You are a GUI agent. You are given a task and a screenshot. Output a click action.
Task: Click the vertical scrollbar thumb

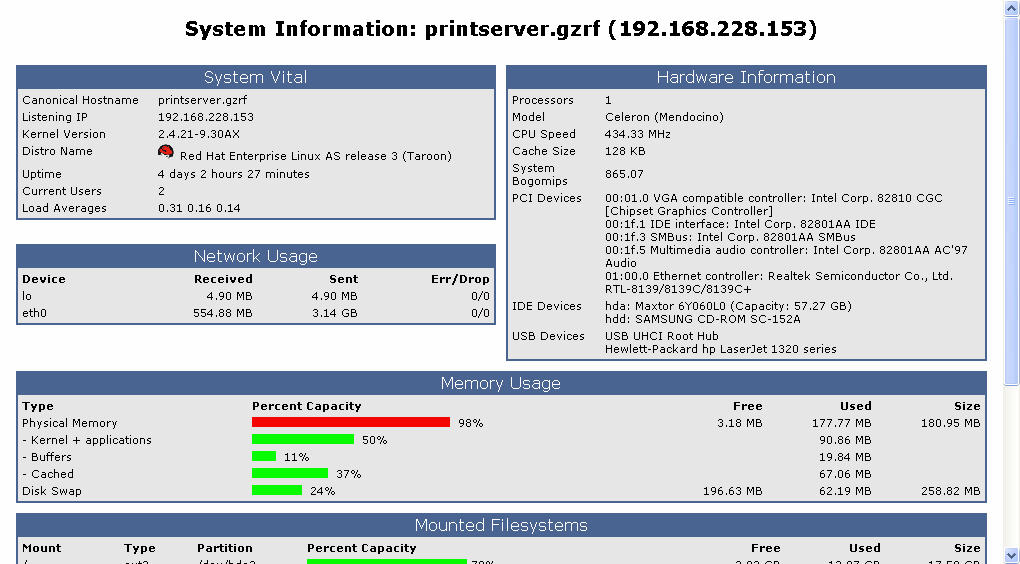pos(1011,200)
